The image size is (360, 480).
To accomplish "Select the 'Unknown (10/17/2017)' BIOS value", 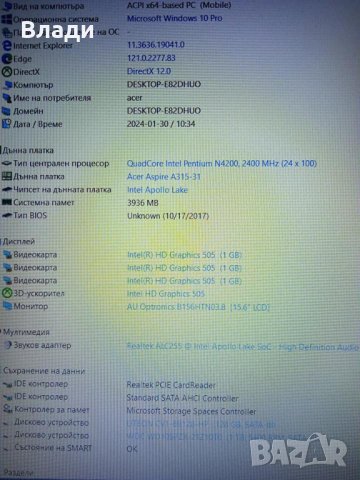I will pos(168,216).
